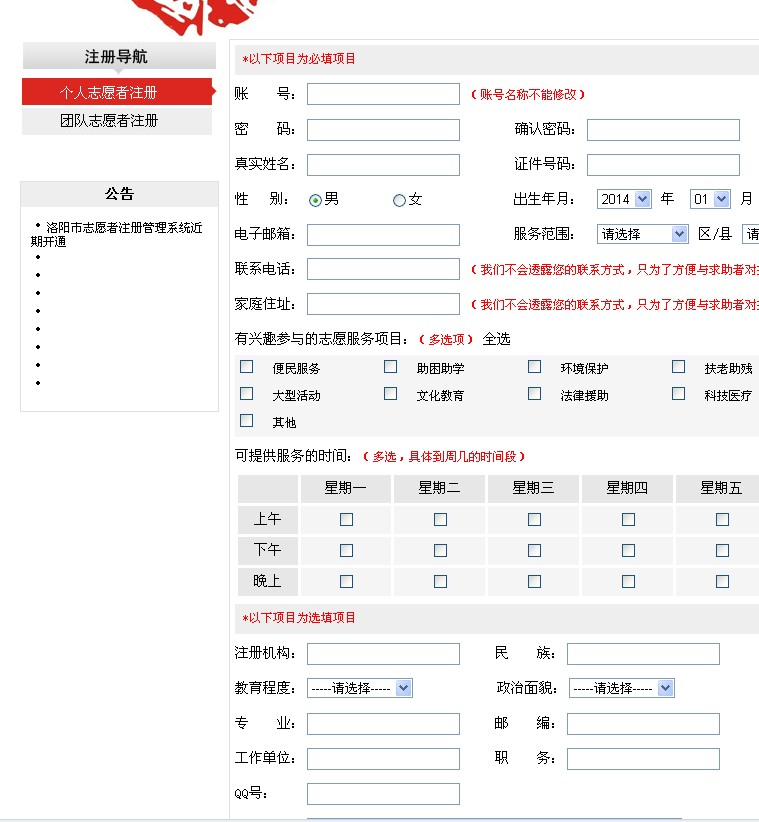
Task: Focus the 注册机构 input field
Action: (x=383, y=654)
